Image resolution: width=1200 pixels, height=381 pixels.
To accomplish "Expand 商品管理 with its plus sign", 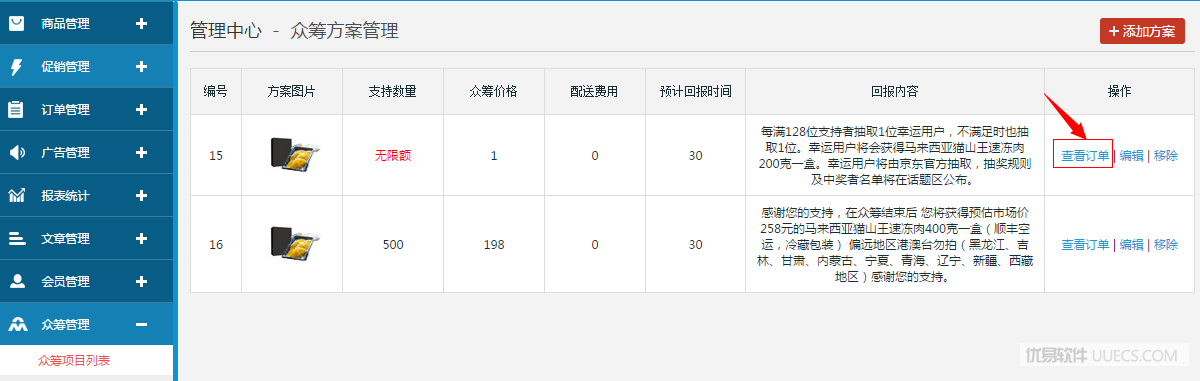I will coord(141,23).
